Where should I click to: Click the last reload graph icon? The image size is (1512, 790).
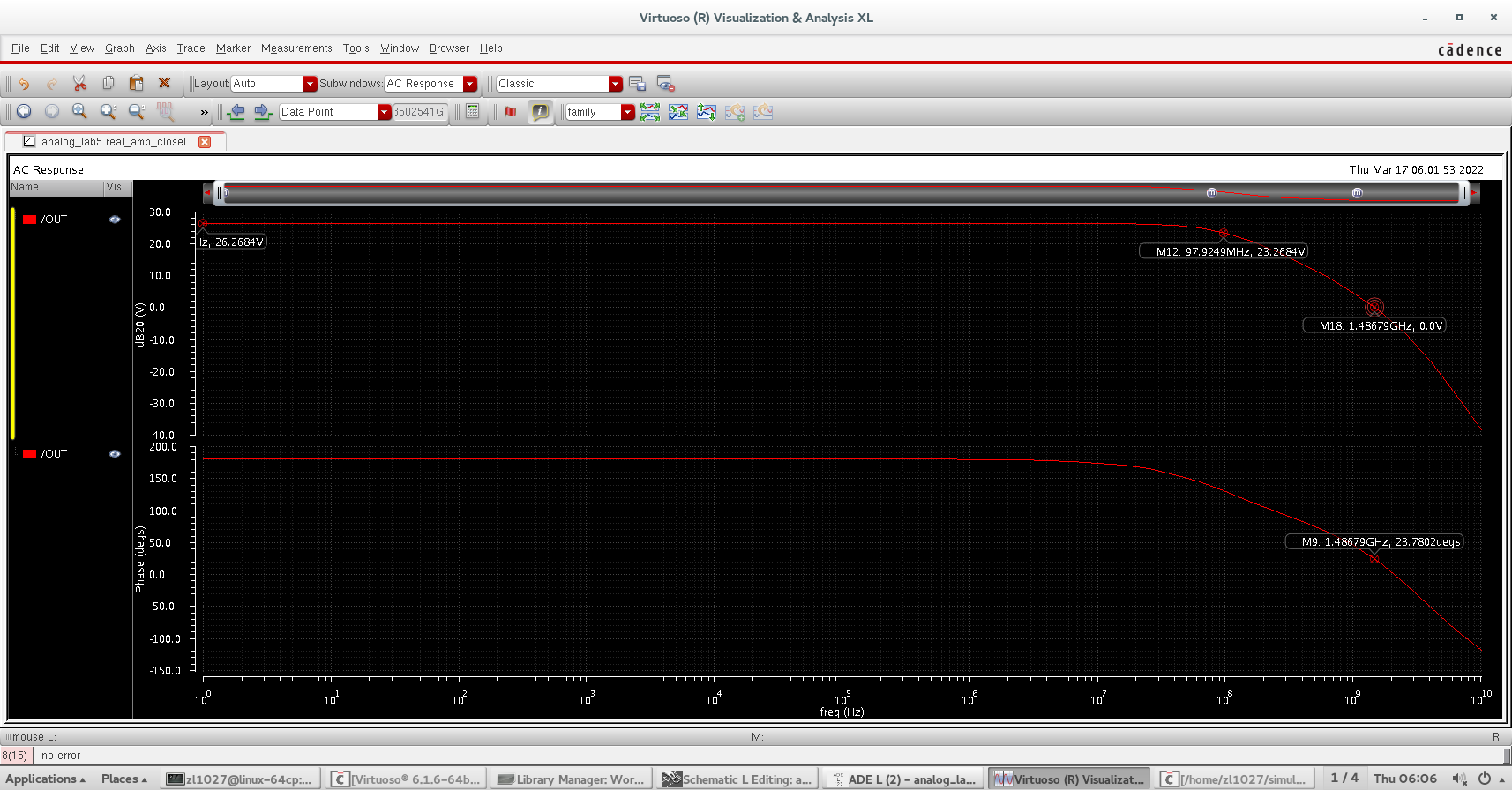point(763,112)
